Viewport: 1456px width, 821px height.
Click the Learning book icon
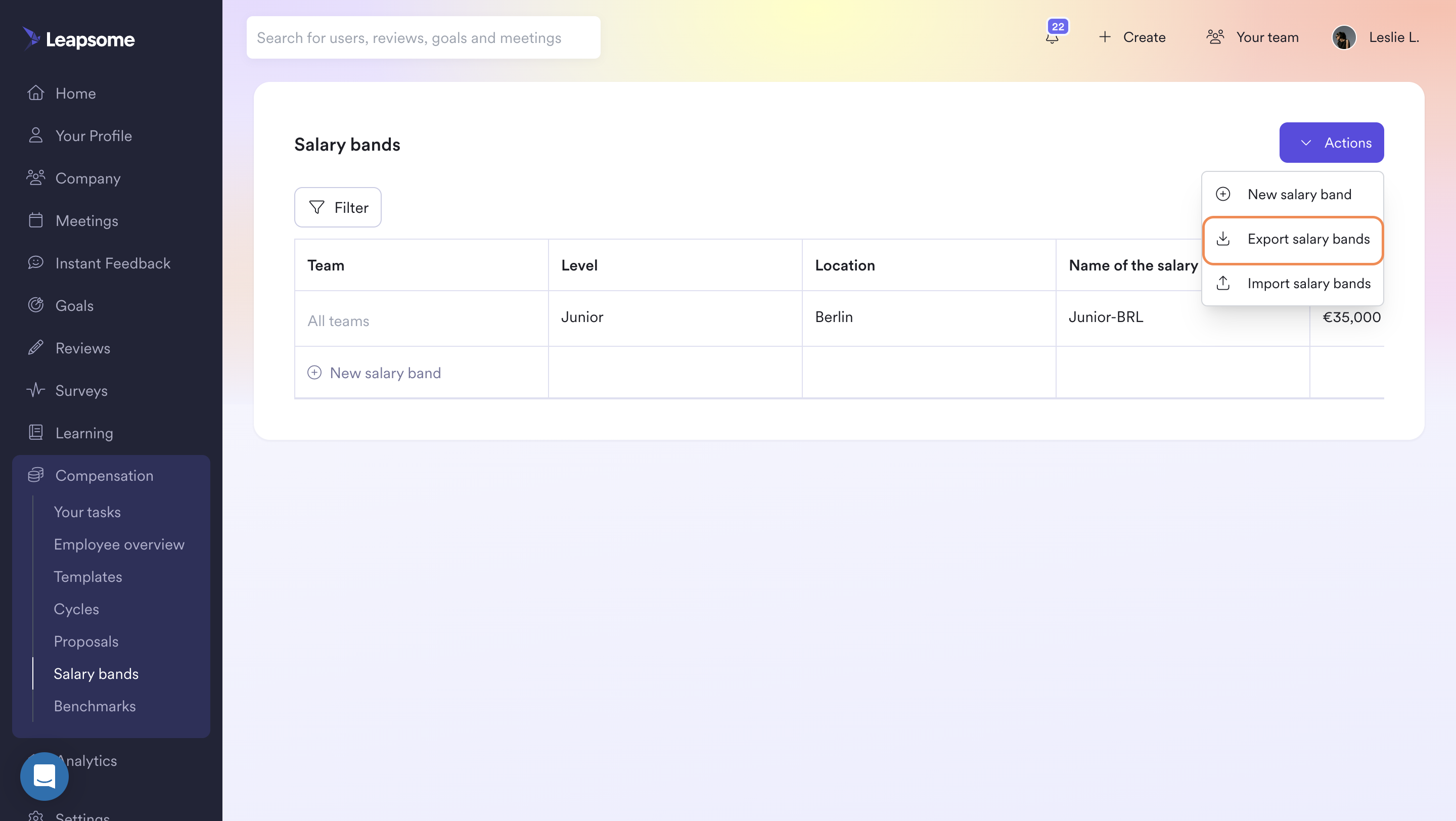point(35,432)
